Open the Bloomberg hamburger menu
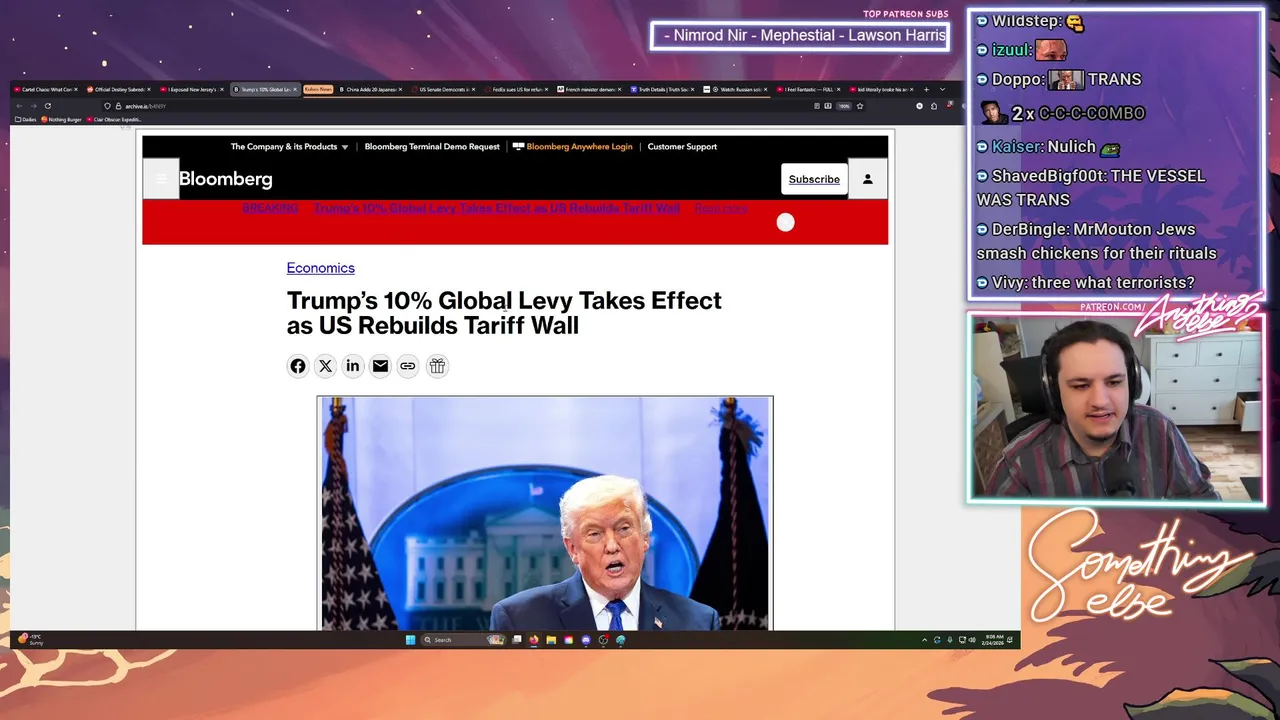This screenshot has width=1280, height=720. tap(160, 179)
